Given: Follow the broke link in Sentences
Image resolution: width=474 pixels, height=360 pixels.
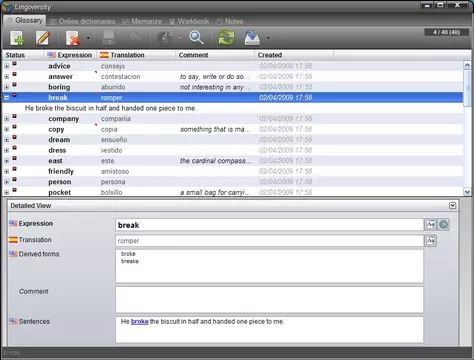Looking at the screenshot, I should pyautogui.click(x=140, y=322).
